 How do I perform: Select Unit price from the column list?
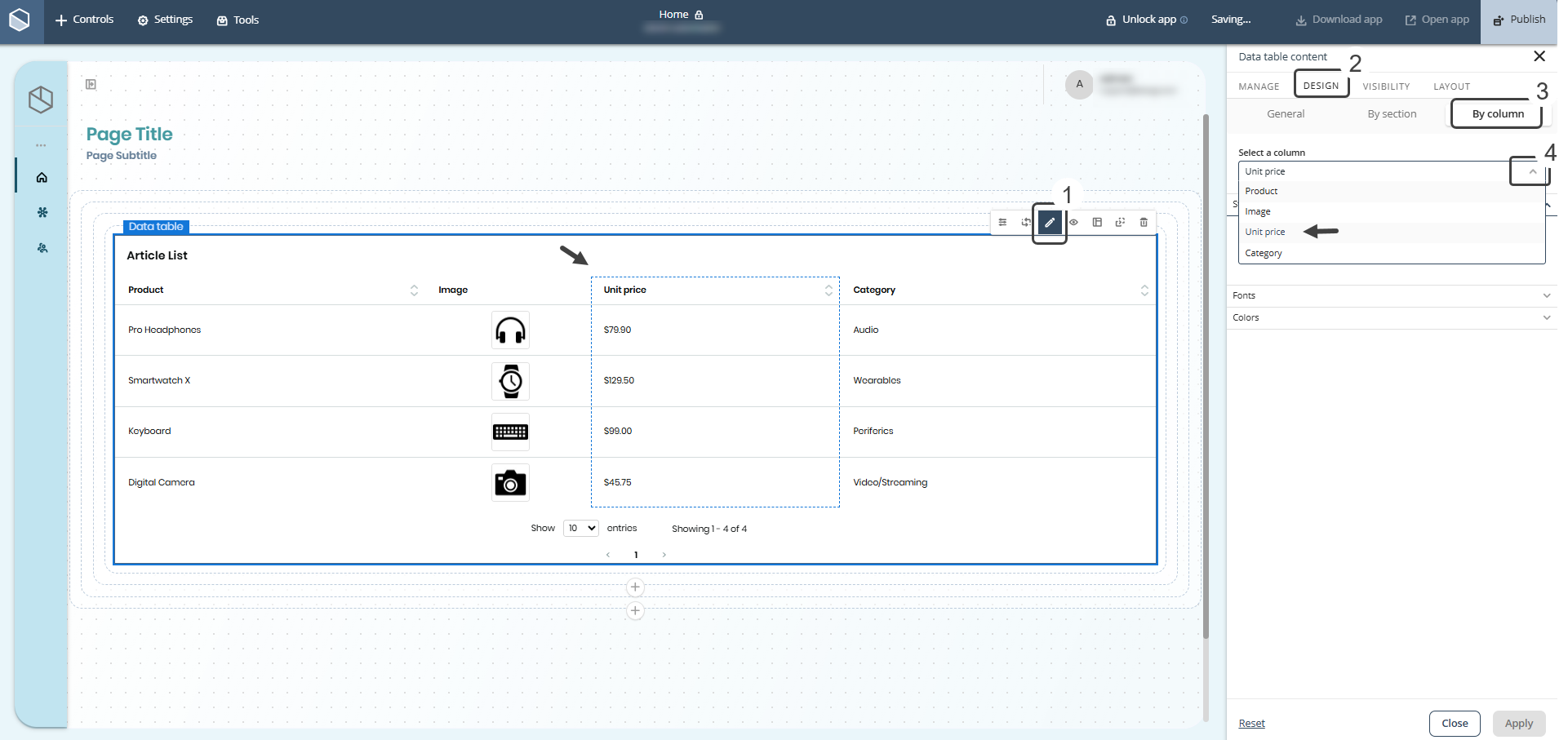[1265, 232]
